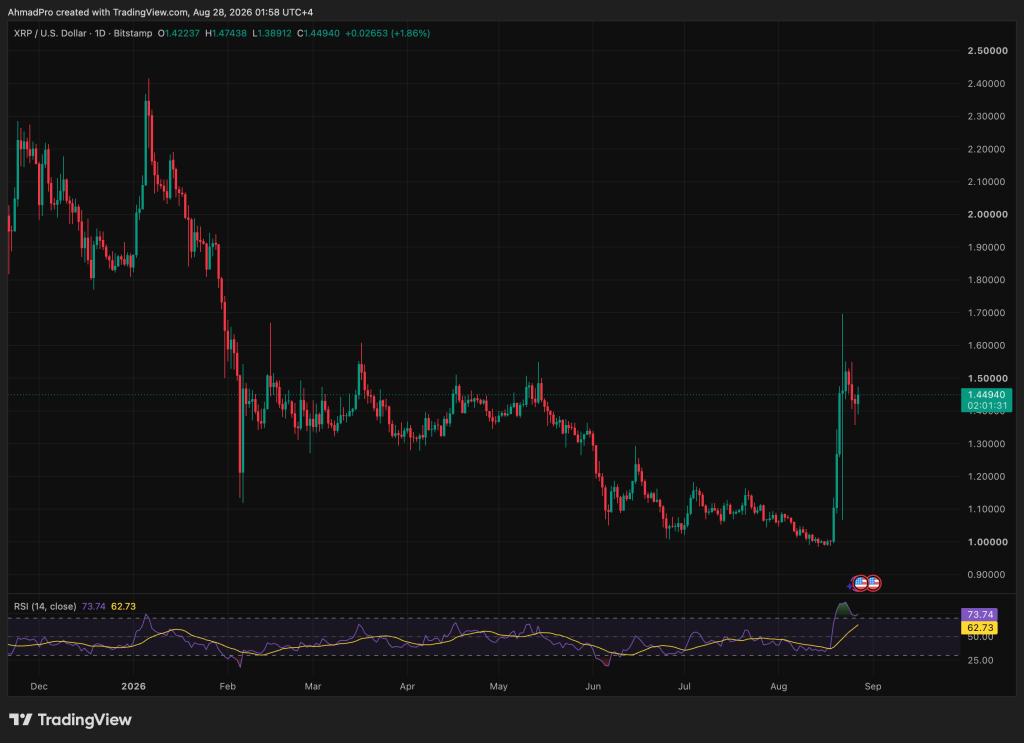Click the Jul label on the time axis
This screenshot has height=743, width=1024.
[x=684, y=686]
